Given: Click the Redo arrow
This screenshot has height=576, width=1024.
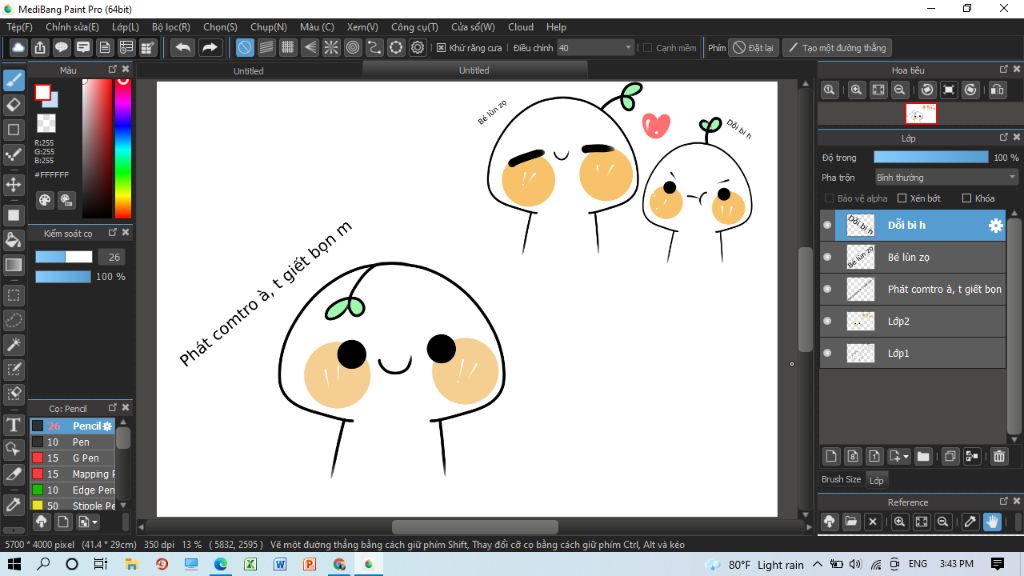Looking at the screenshot, I should point(209,48).
